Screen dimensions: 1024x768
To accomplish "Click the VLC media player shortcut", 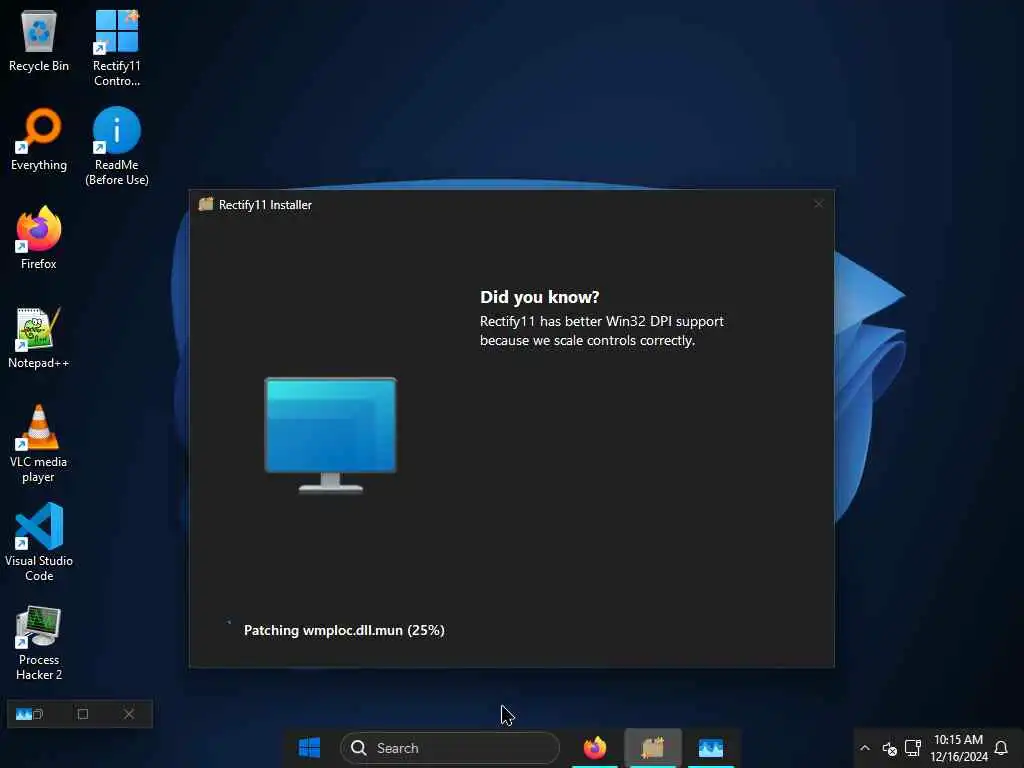I will [39, 444].
